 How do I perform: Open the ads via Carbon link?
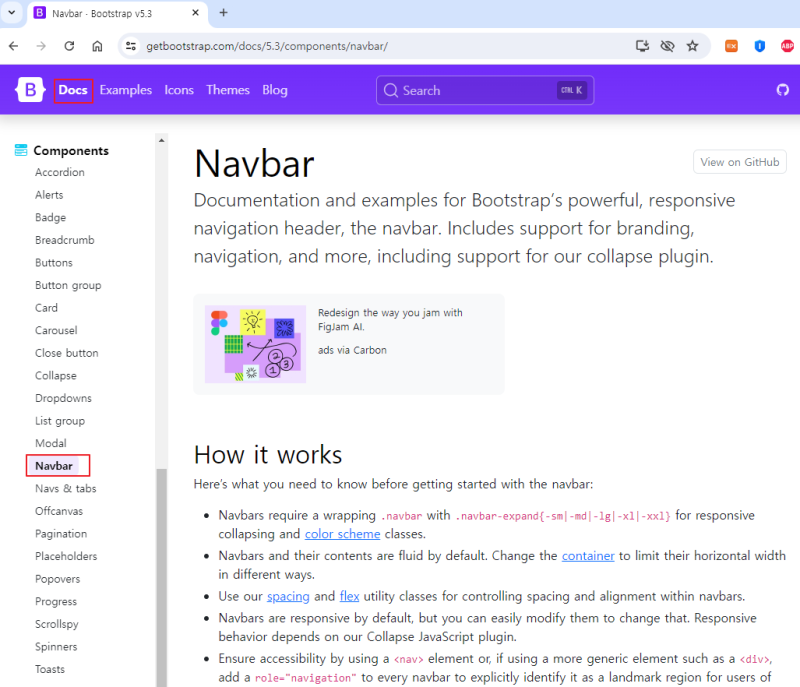tap(352, 350)
